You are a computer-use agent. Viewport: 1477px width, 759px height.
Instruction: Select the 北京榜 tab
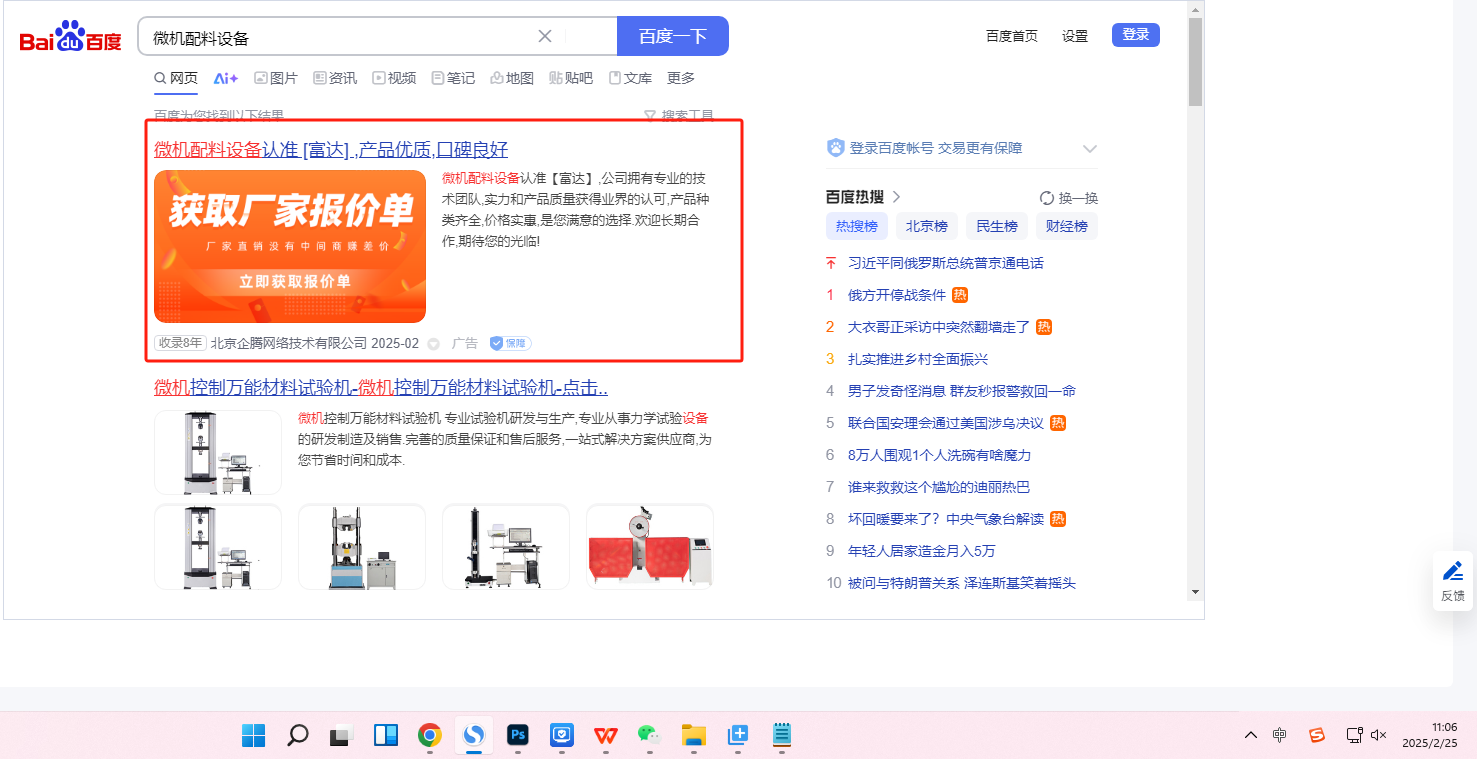point(927,226)
